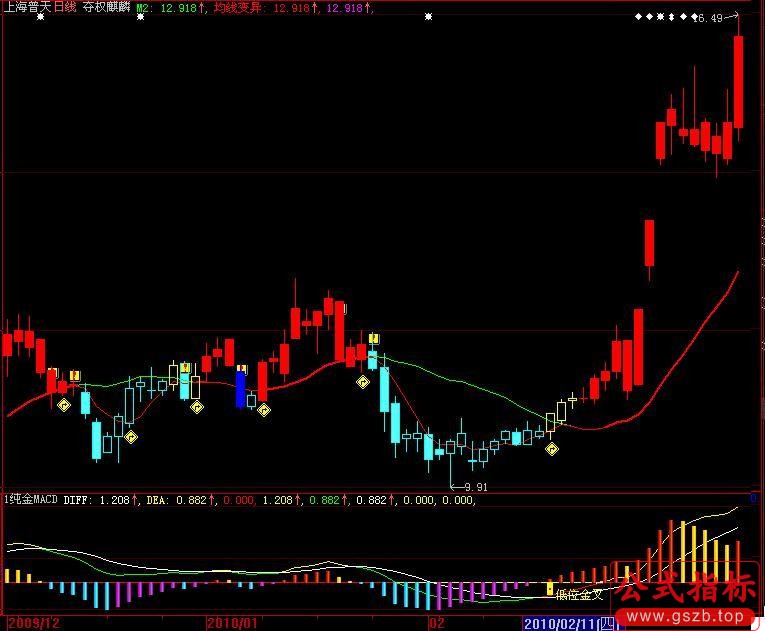The height and width of the screenshot is (631, 765).
Task: Click the 日线 period label
Action: [x=64, y=7]
